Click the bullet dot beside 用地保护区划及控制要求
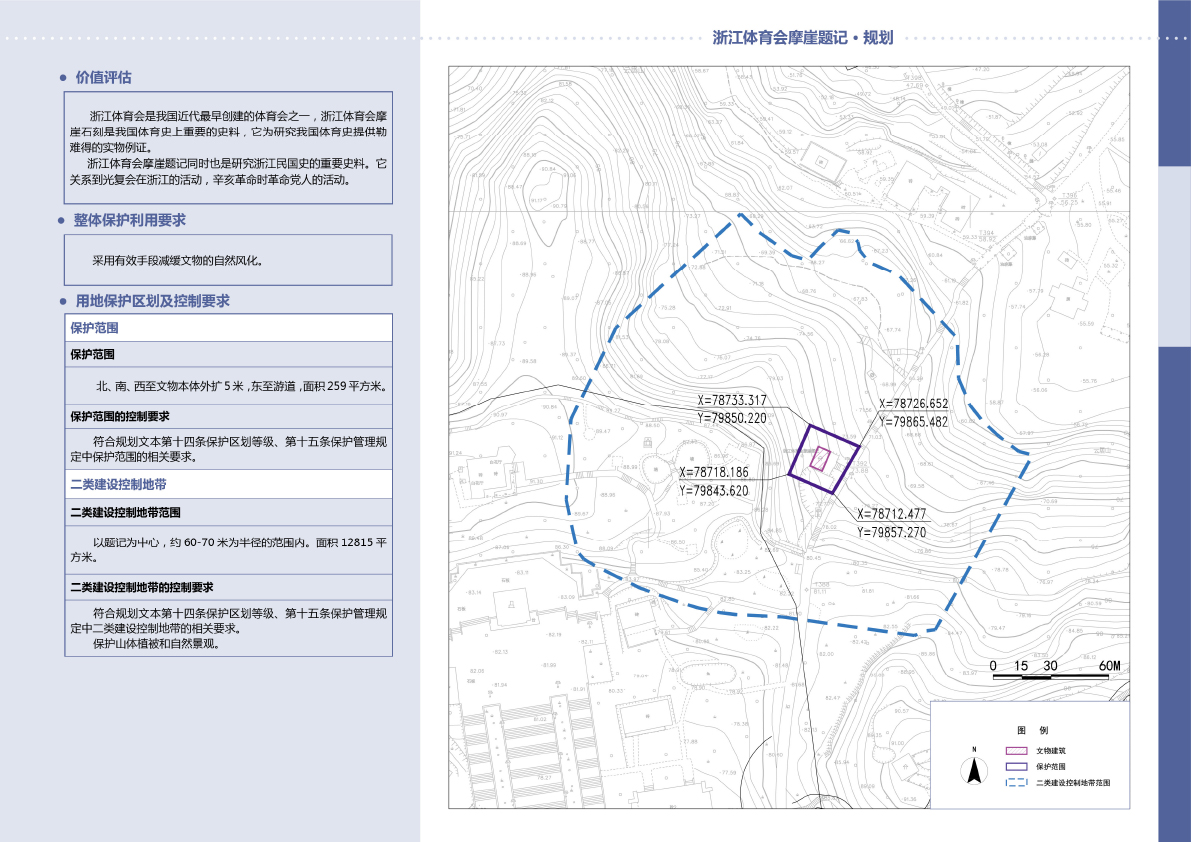 63,301
